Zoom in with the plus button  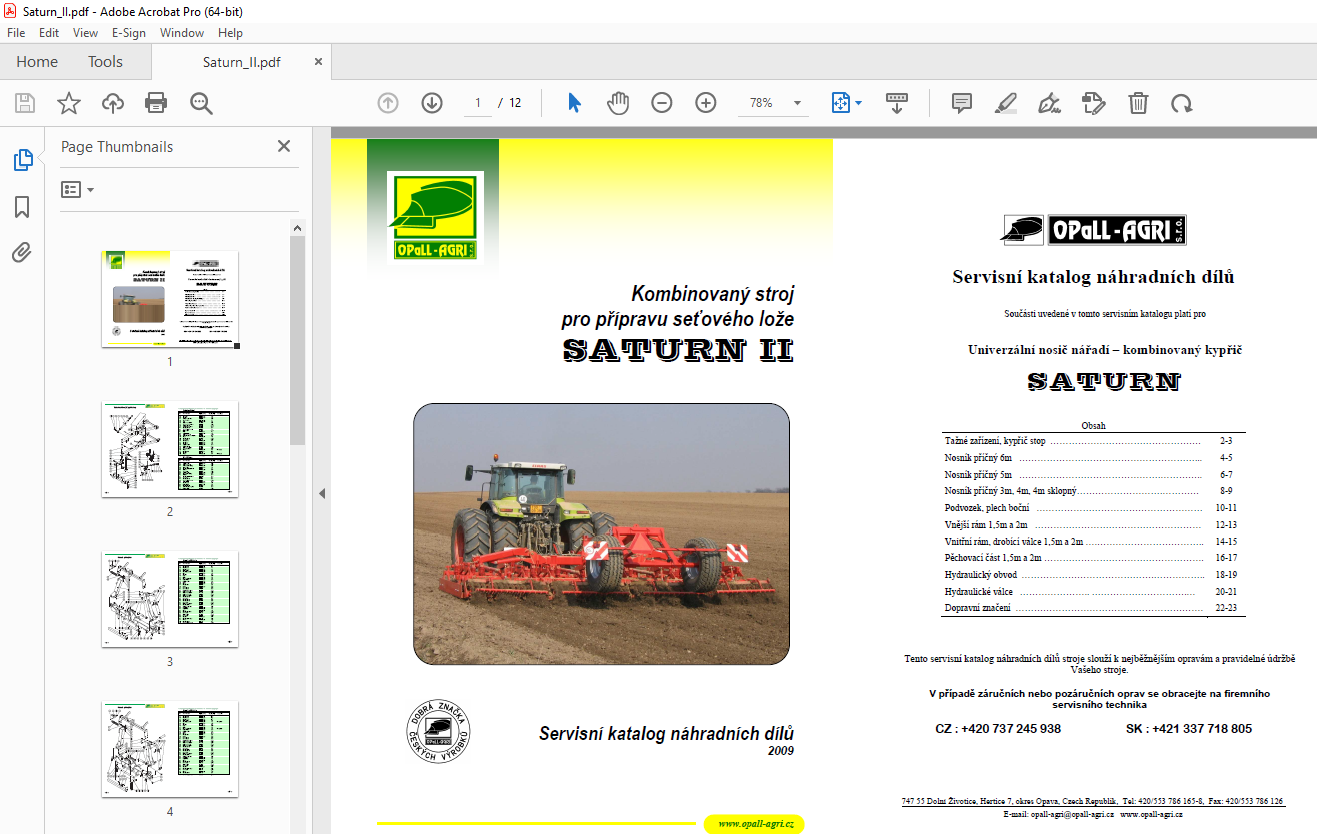[x=706, y=103]
